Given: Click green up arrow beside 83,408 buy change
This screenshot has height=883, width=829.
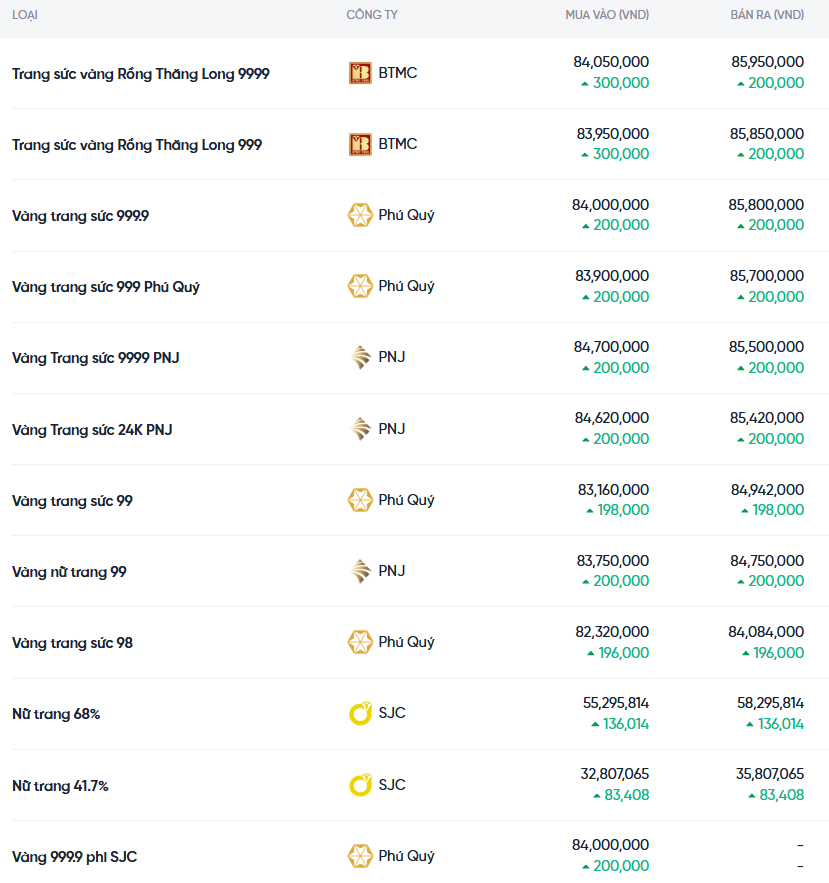Looking at the screenshot, I should click(596, 795).
